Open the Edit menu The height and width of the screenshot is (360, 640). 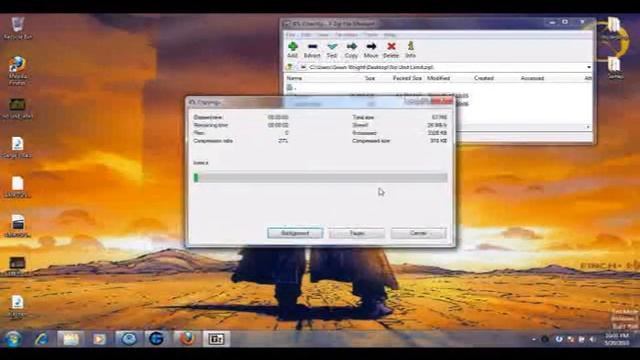[306, 35]
